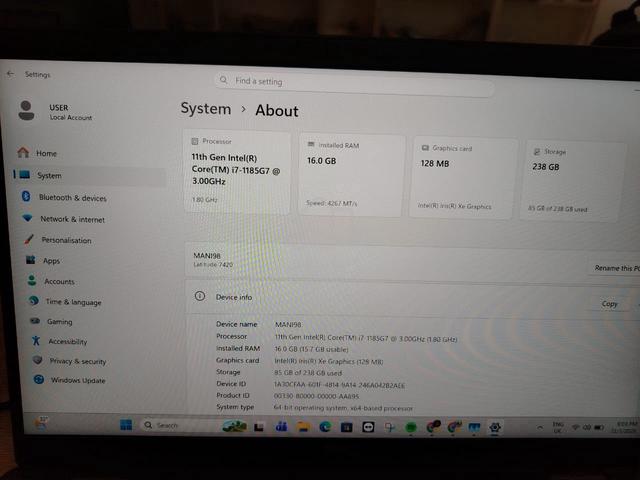This screenshot has height=480, width=640.
Task: Click the Processor info card
Action: (237, 171)
